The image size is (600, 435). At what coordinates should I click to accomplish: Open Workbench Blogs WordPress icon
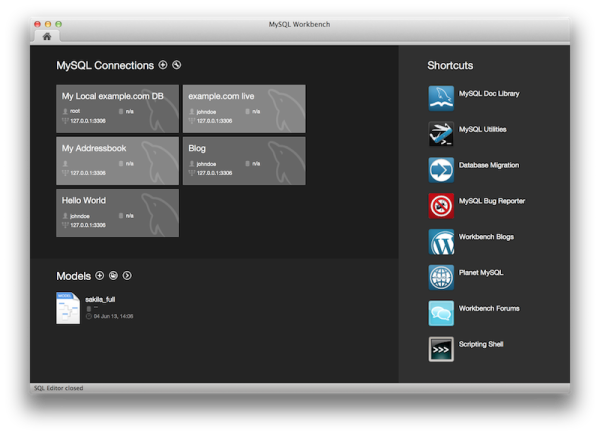(x=441, y=242)
